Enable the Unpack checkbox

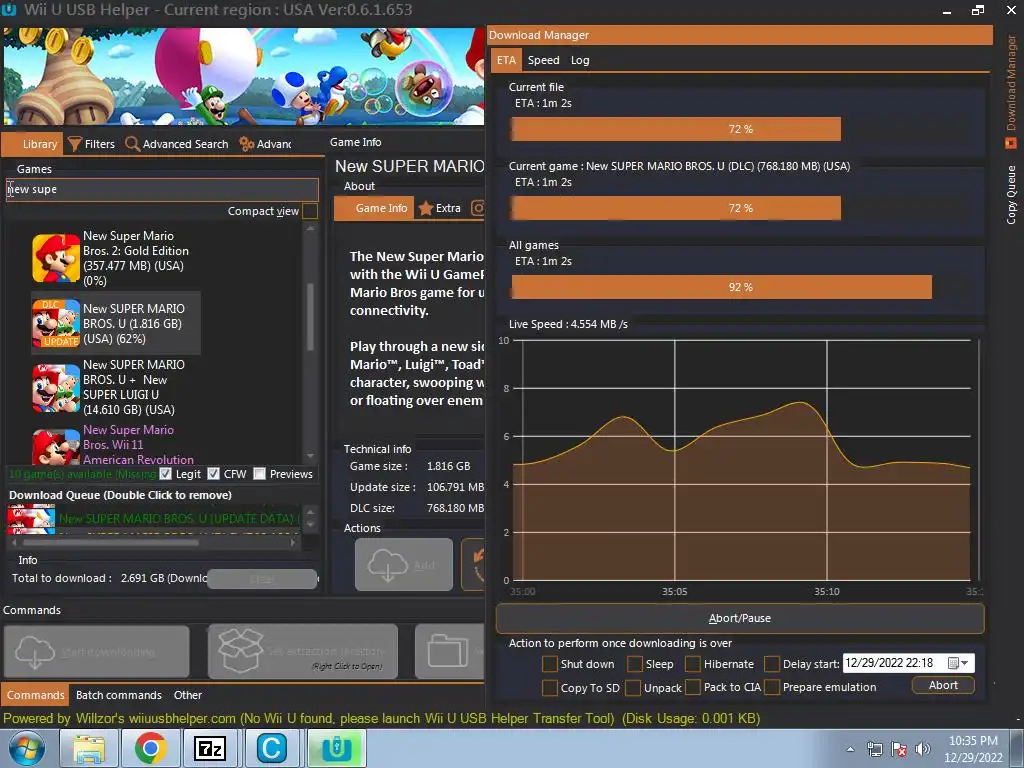pos(633,688)
